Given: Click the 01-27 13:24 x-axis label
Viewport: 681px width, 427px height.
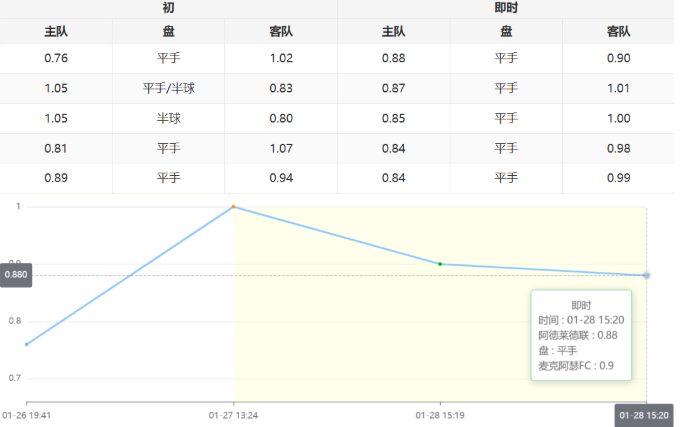Looking at the screenshot, I should pos(233,413).
